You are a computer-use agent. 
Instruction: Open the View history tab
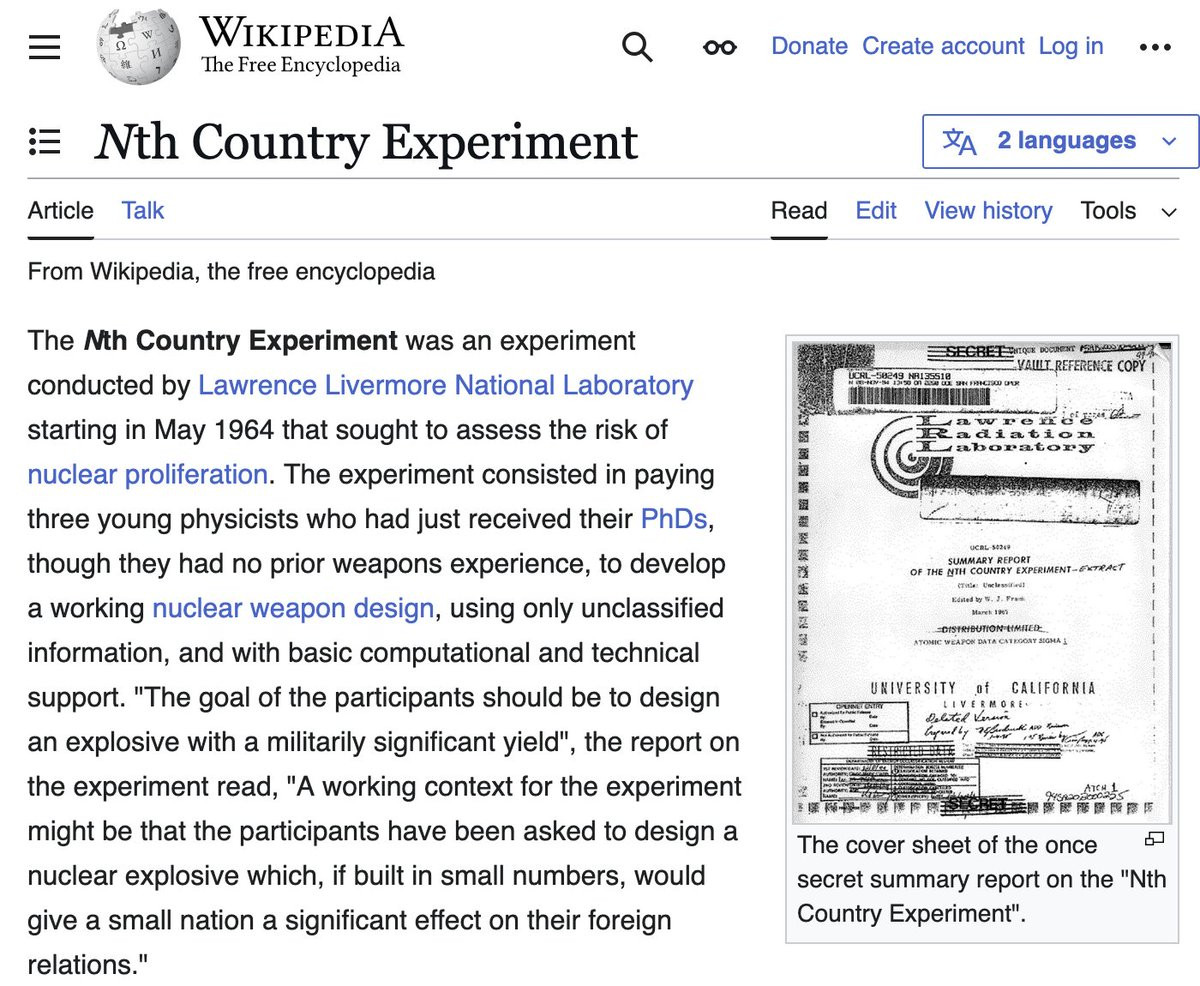pos(988,211)
